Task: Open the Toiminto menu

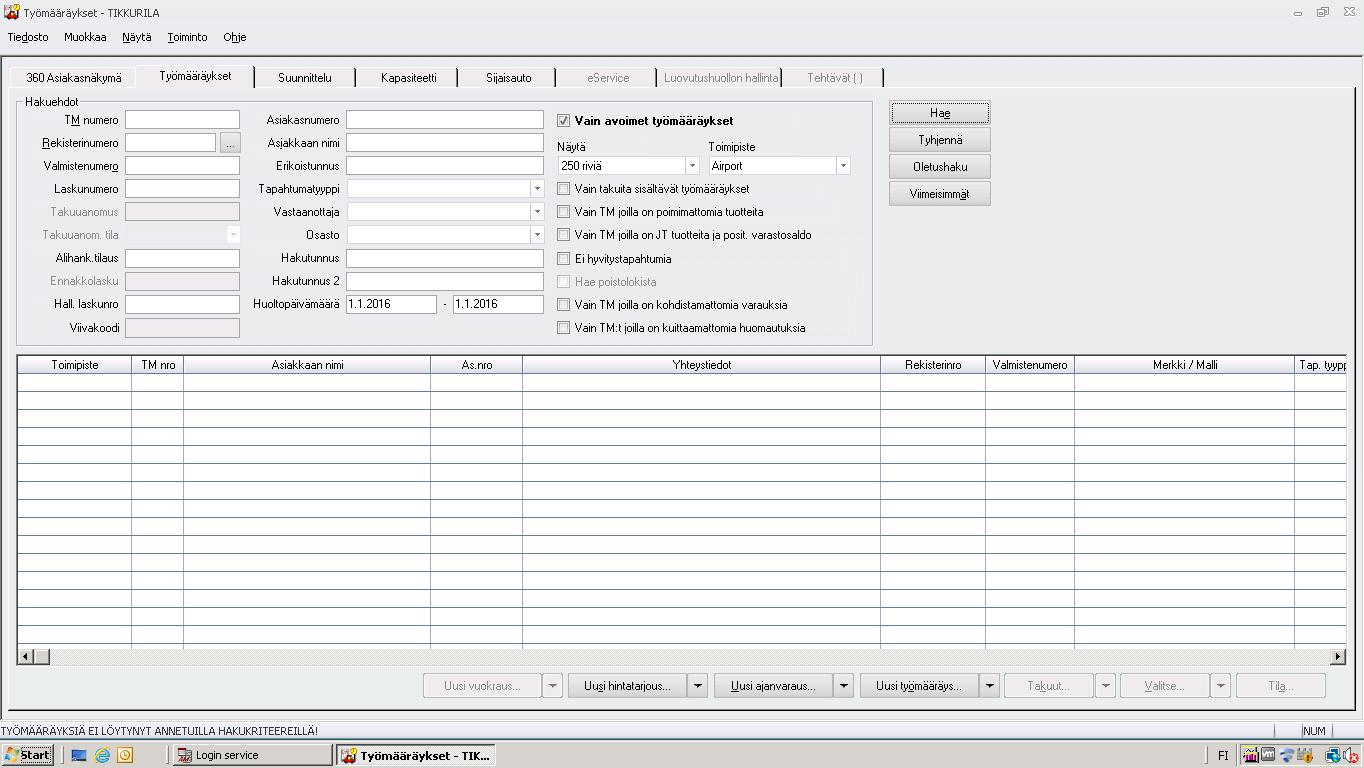Action: (187, 37)
